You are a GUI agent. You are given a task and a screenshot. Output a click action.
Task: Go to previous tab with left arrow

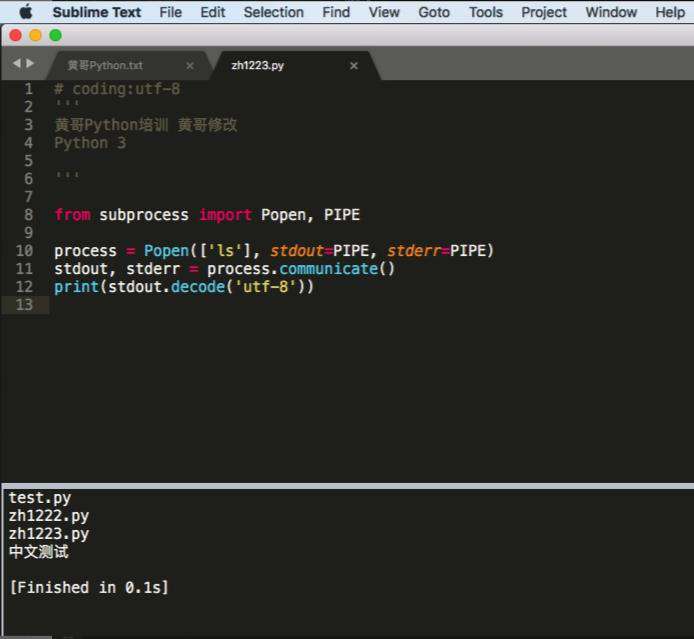coord(16,63)
